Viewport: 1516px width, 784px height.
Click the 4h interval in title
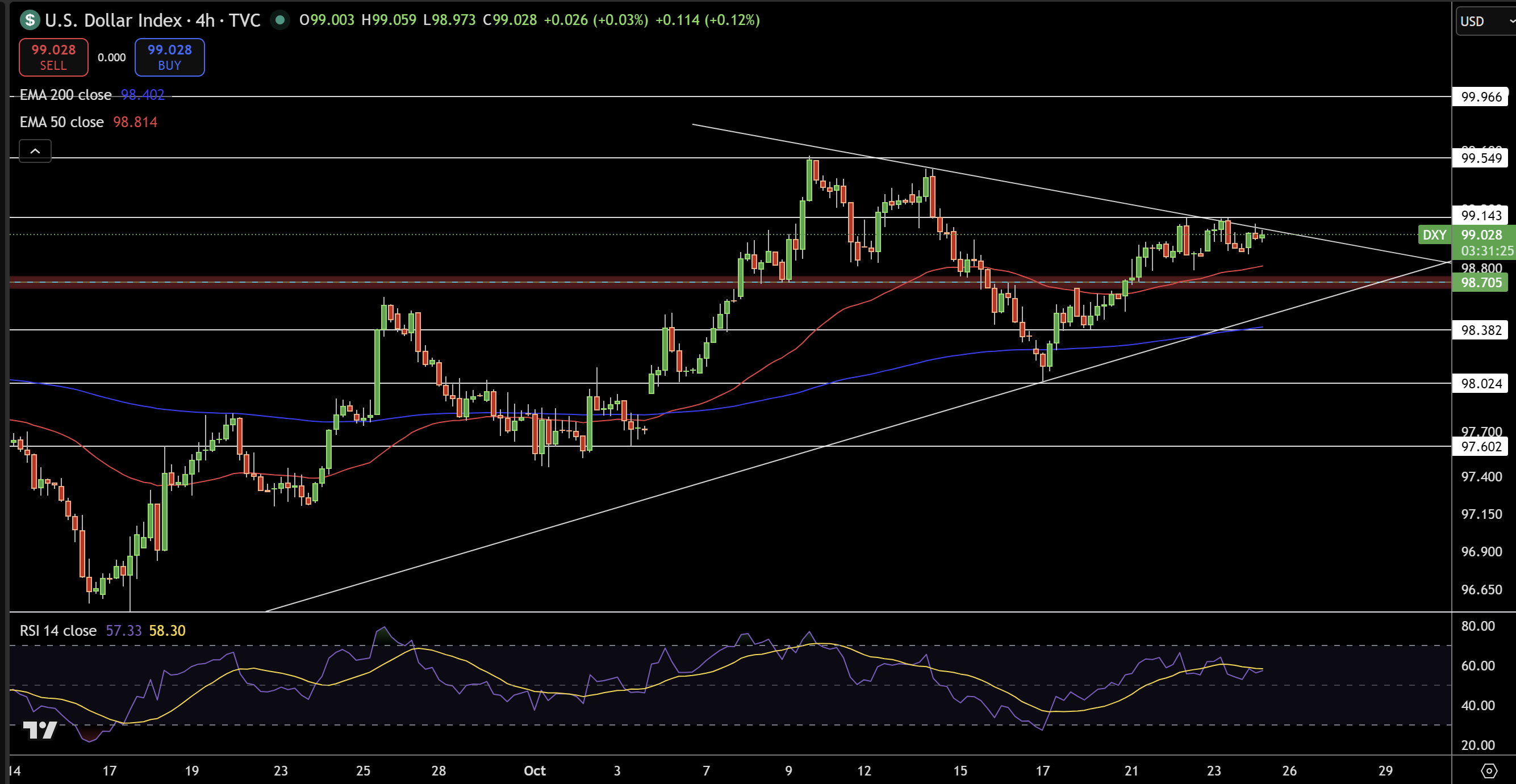tap(205, 20)
